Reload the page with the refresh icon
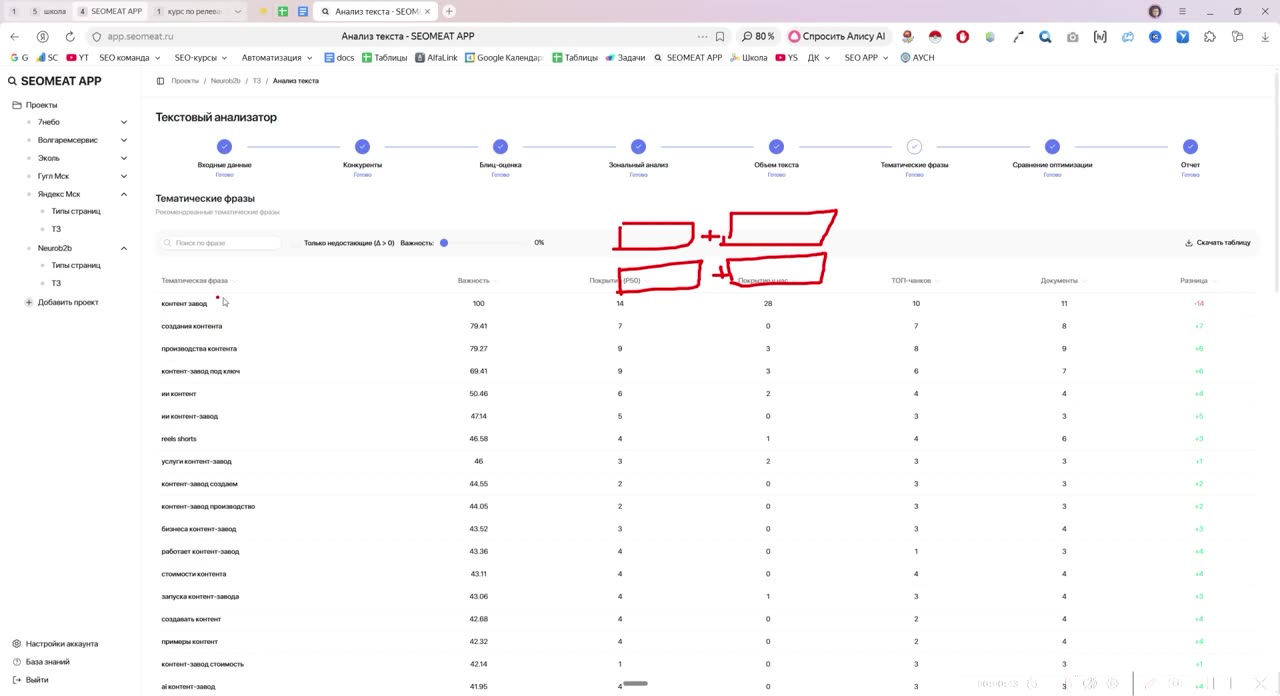The width and height of the screenshot is (1280, 696). 70,36
